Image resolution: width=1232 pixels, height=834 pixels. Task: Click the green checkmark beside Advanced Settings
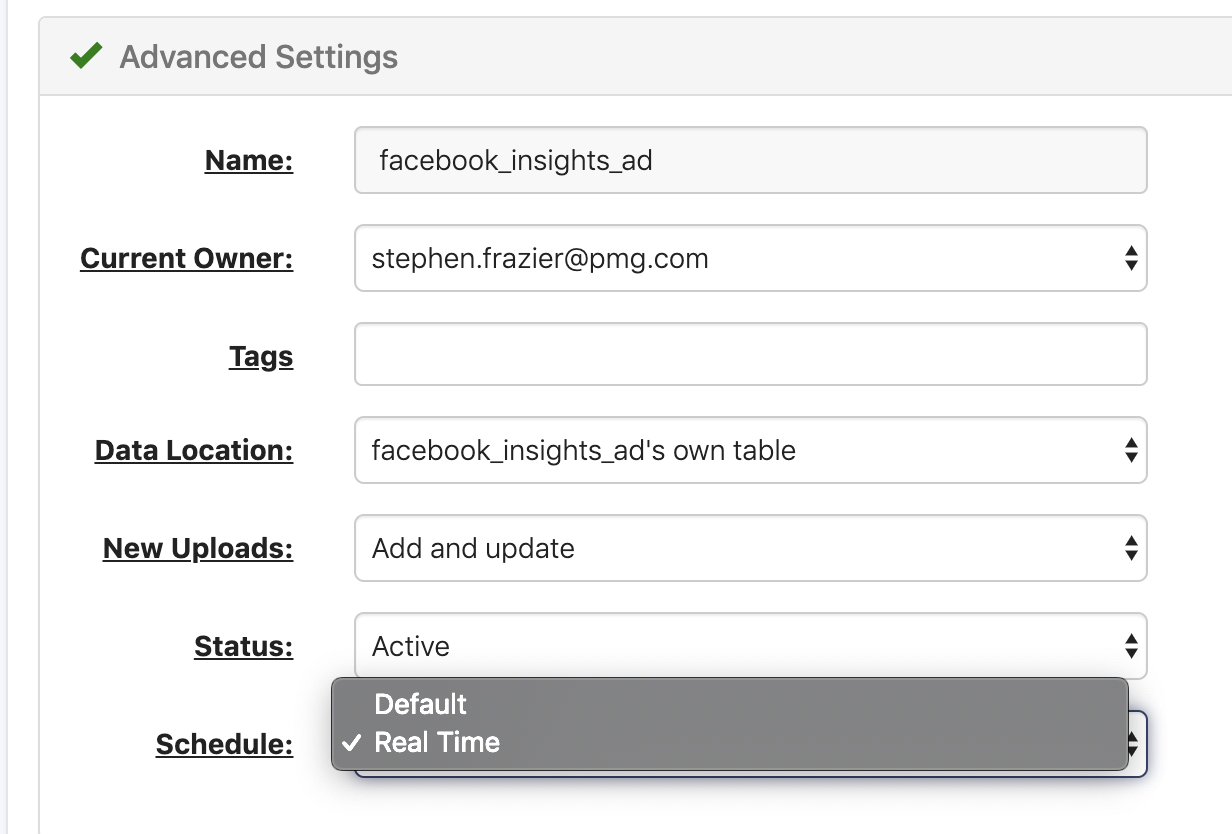[87, 56]
